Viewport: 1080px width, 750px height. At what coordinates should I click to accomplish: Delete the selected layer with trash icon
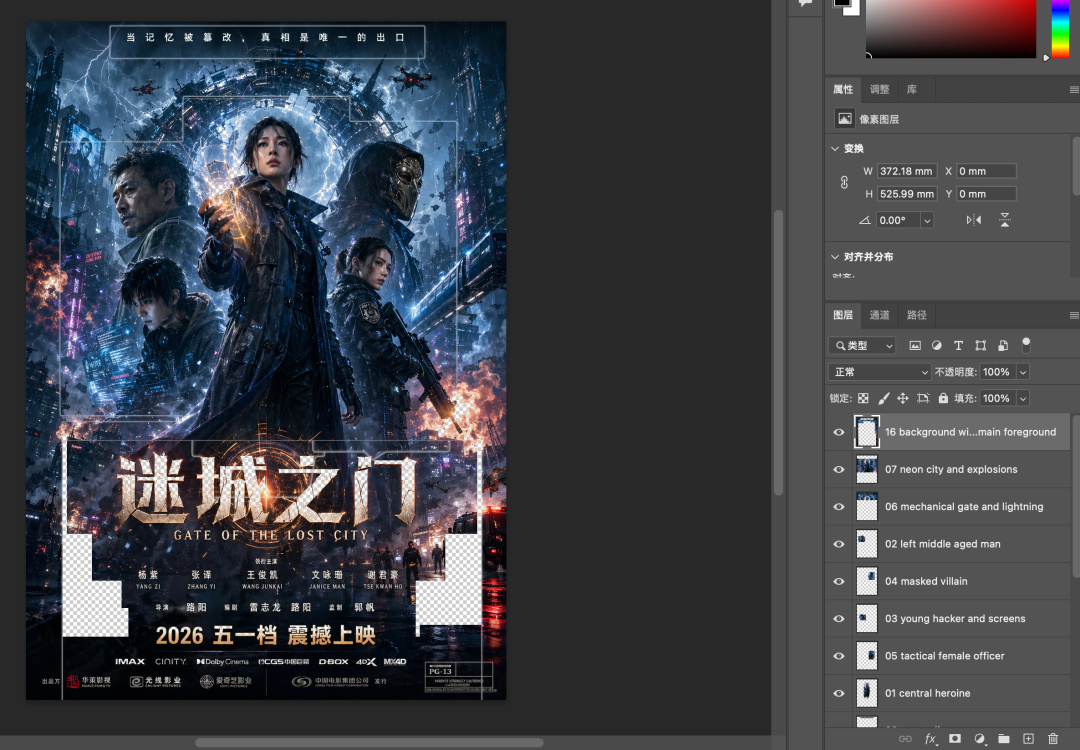point(1052,738)
